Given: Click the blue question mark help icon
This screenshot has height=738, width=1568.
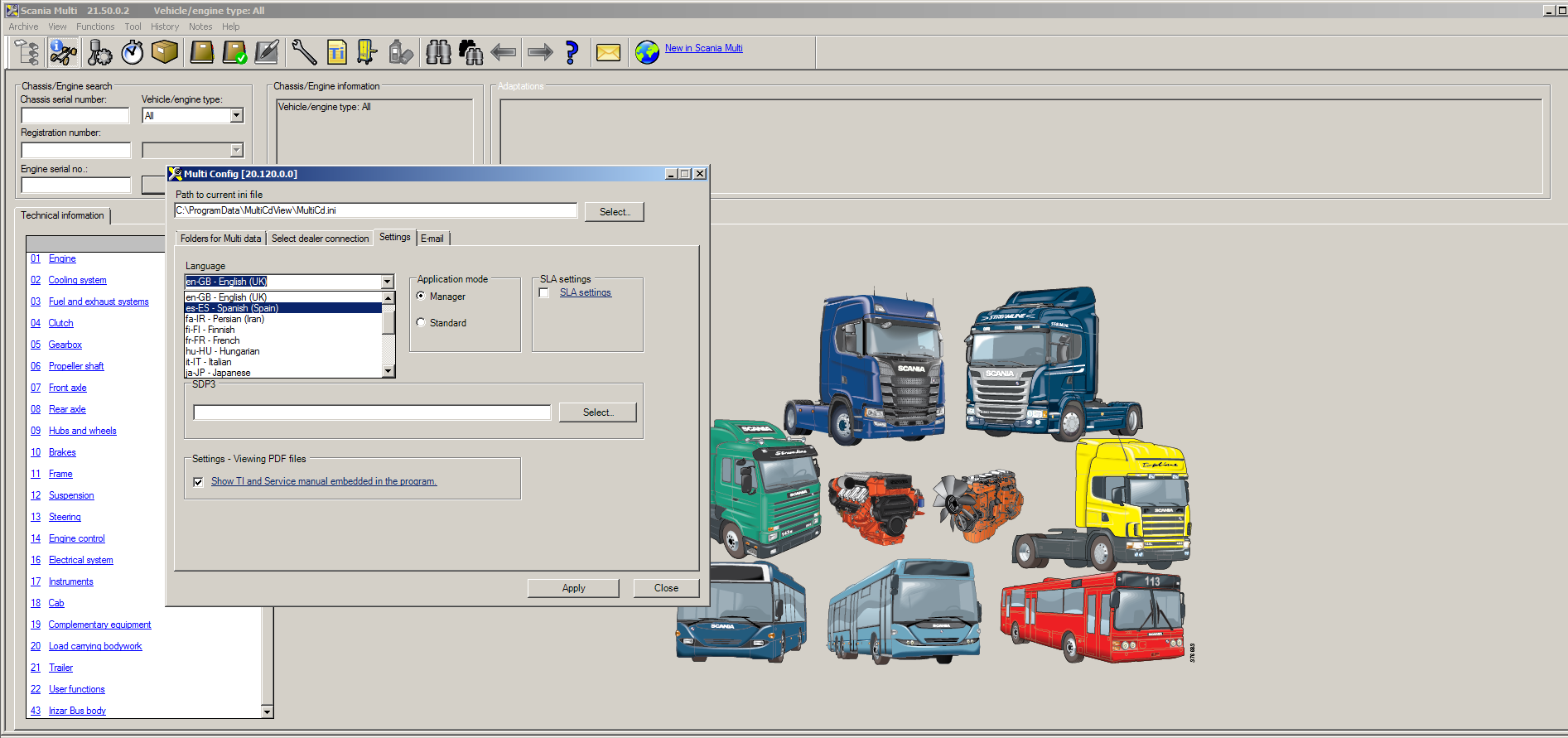Looking at the screenshot, I should [x=572, y=52].
